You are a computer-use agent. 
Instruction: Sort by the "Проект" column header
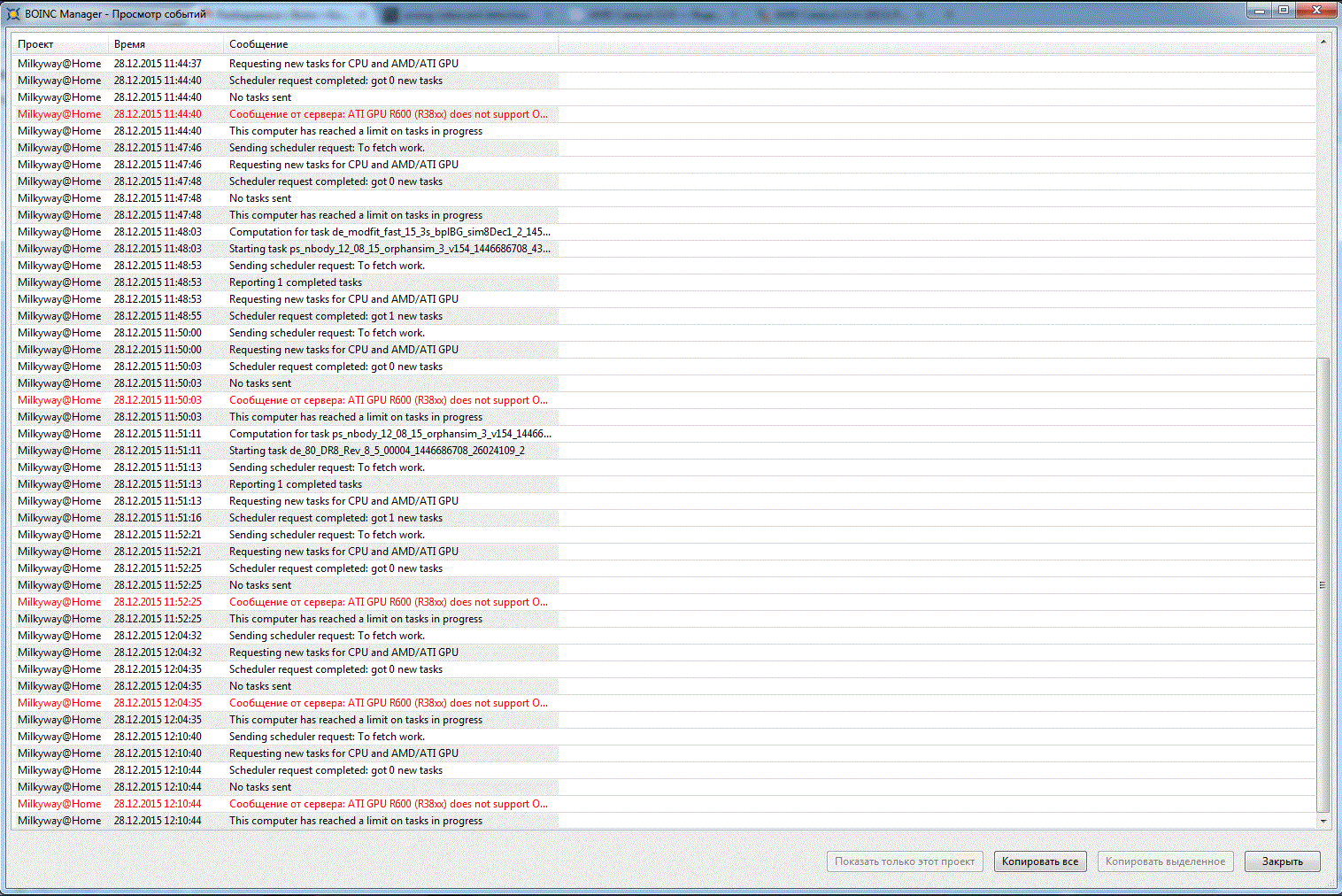60,44
